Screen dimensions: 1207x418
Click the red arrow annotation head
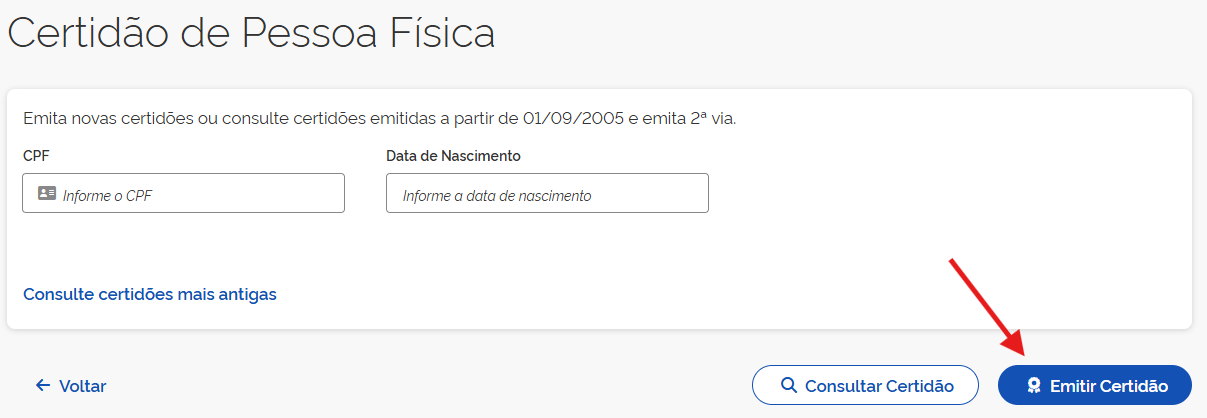1017,345
